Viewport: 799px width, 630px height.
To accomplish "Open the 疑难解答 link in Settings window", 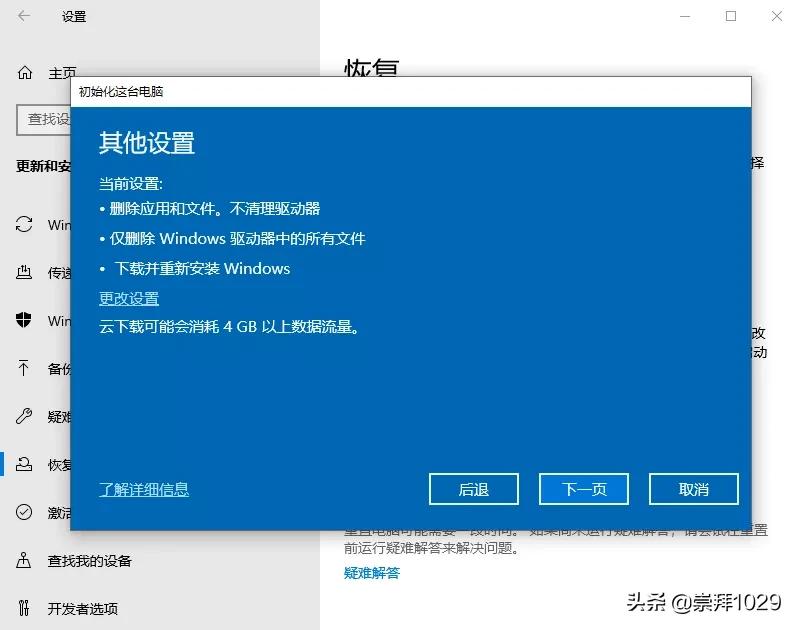I will (372, 573).
